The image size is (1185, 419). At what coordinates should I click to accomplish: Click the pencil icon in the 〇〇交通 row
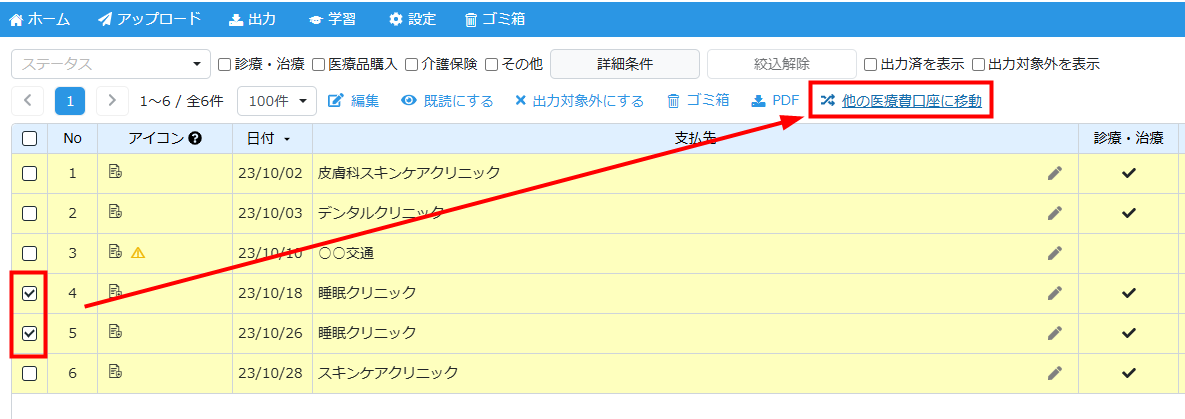(x=1054, y=253)
